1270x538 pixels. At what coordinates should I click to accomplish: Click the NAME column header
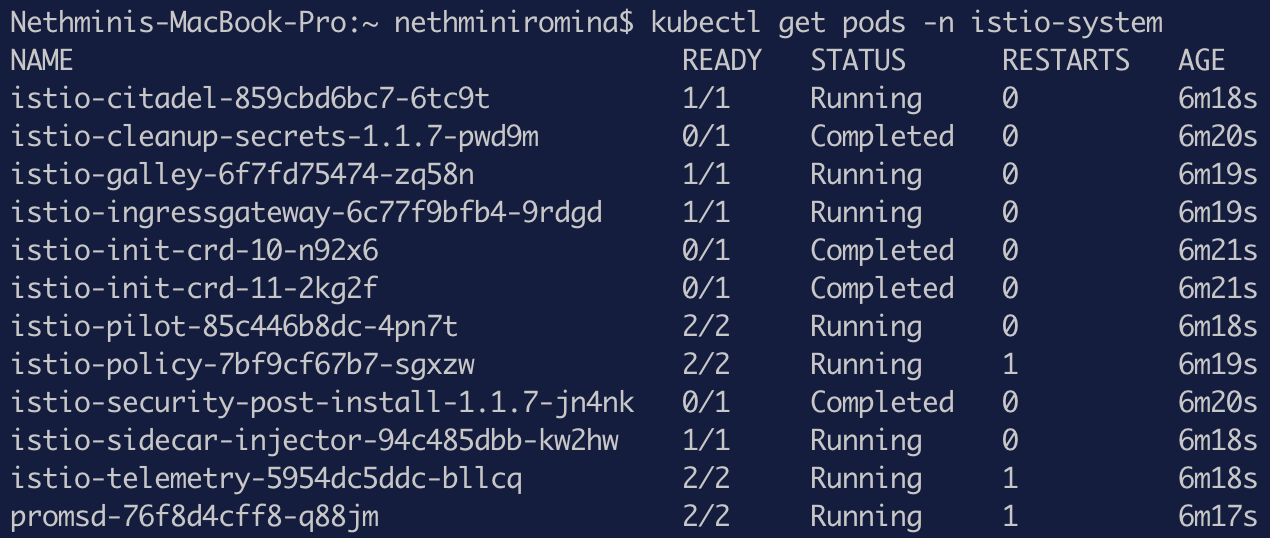point(42,61)
